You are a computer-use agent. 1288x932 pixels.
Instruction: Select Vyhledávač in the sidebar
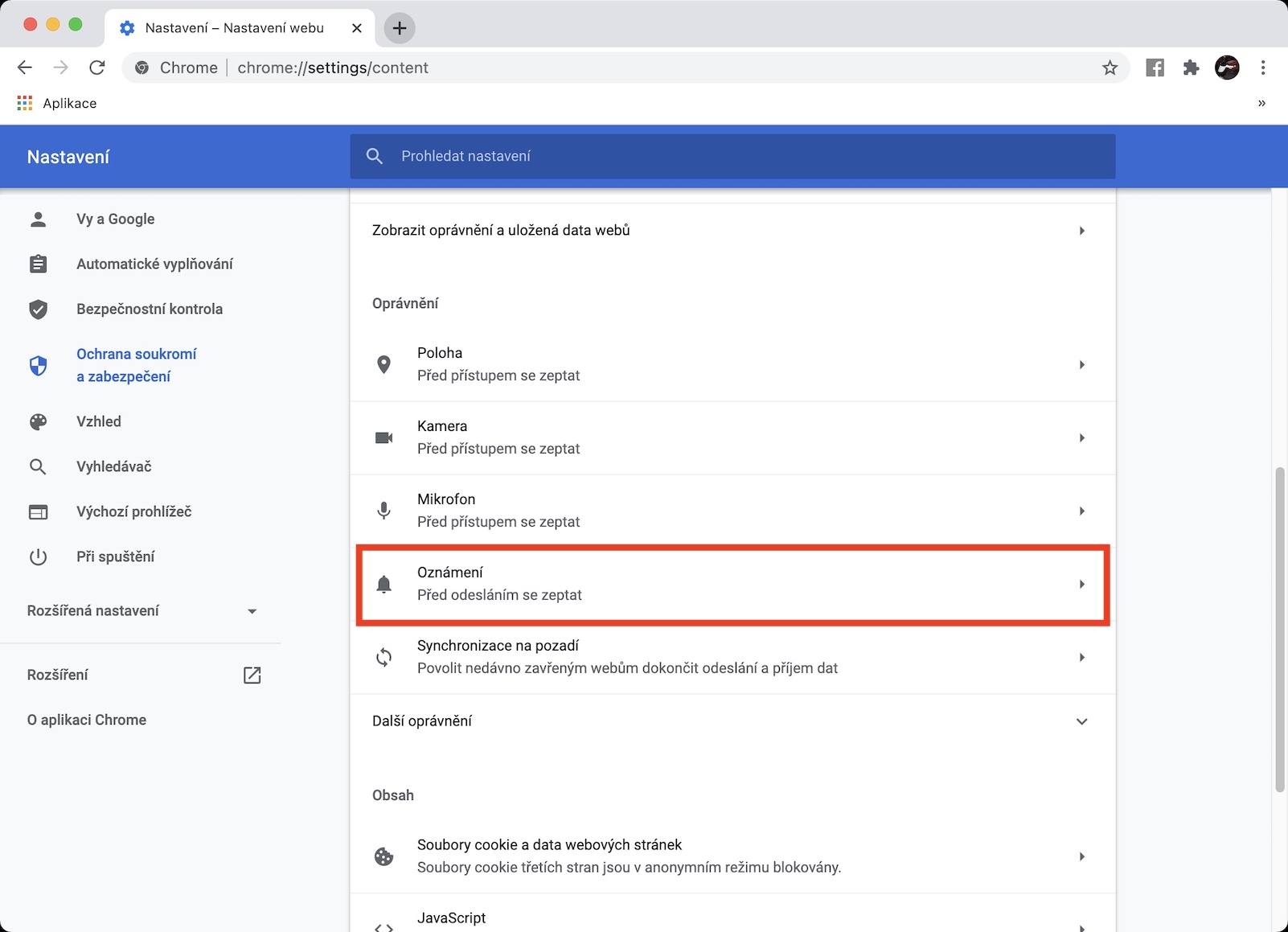113,467
